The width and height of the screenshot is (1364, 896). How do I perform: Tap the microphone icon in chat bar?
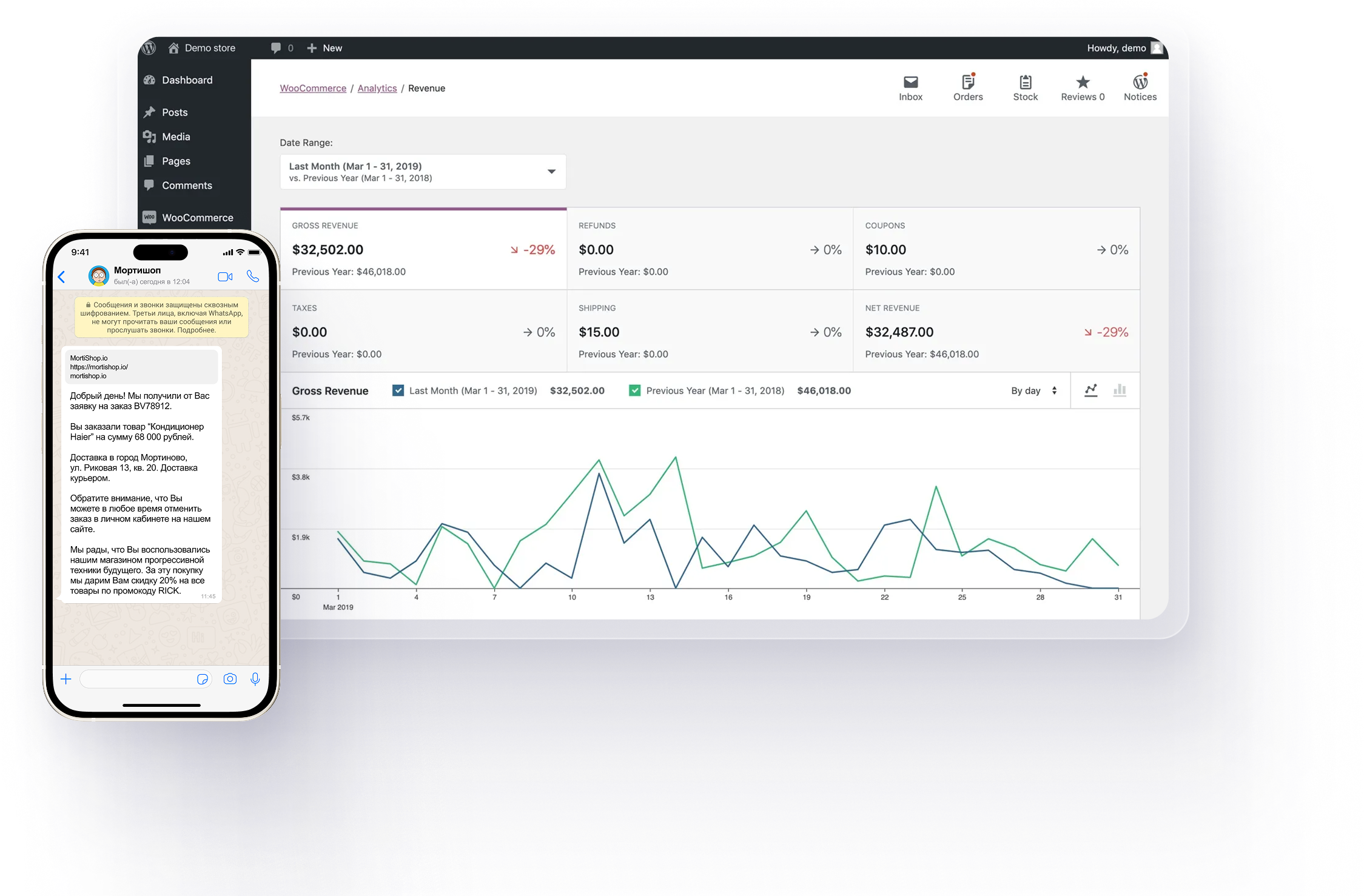pos(255,679)
